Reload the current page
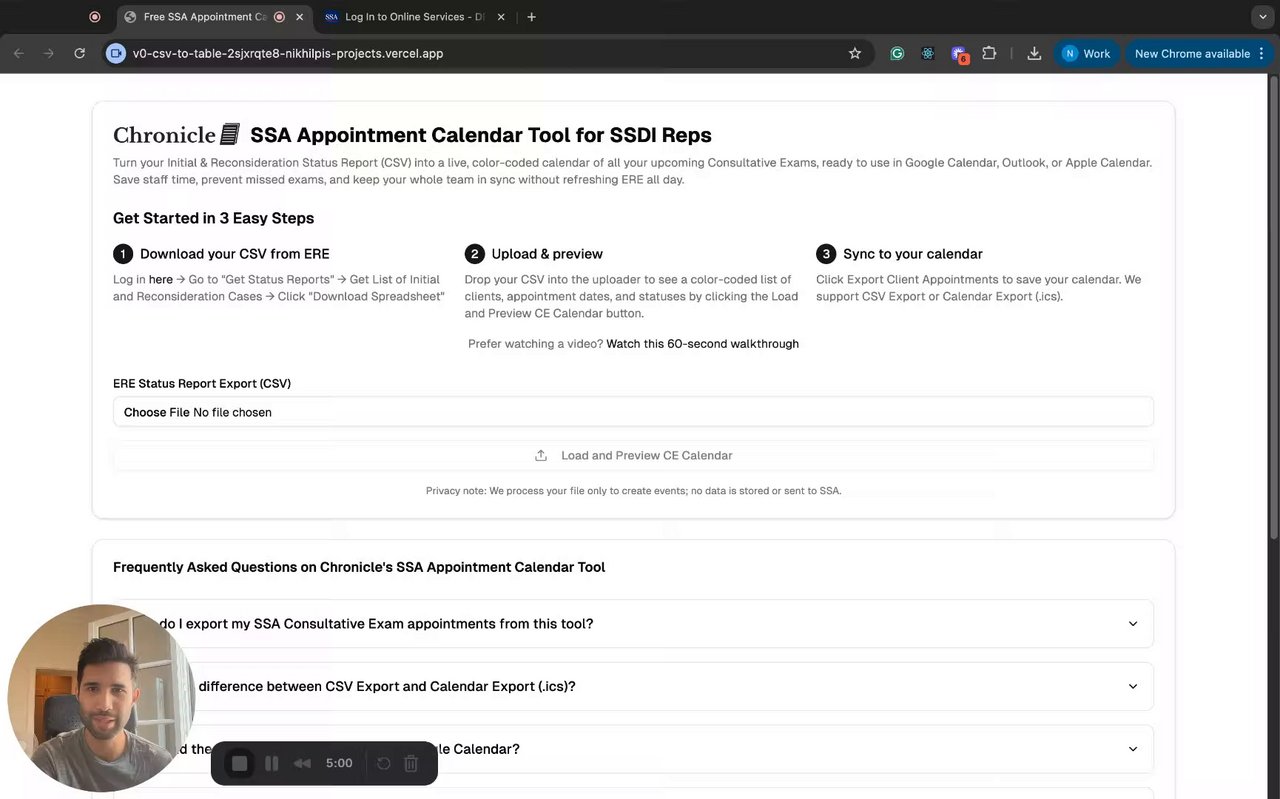The height and width of the screenshot is (799, 1280). click(80, 53)
